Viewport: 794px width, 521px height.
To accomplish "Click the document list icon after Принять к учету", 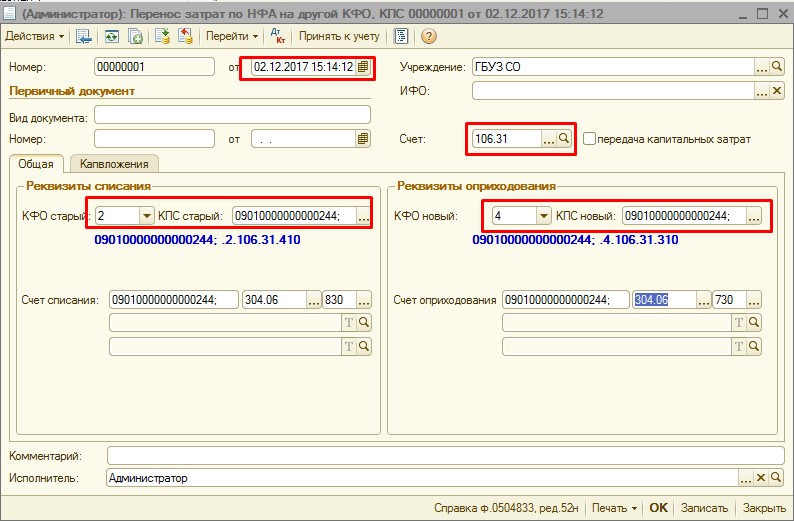I will click(x=401, y=36).
